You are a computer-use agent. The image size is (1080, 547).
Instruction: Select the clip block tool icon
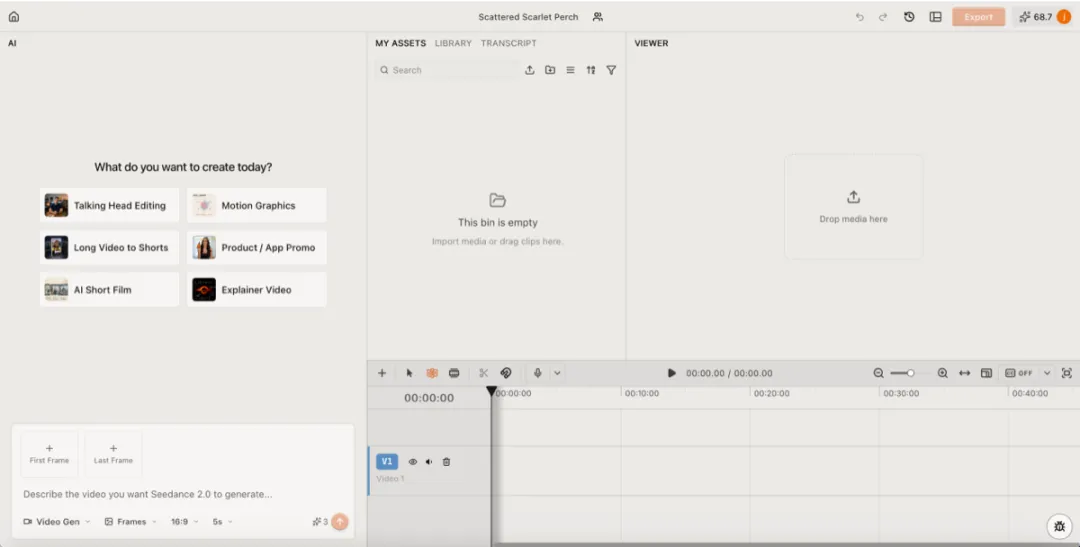(x=454, y=373)
